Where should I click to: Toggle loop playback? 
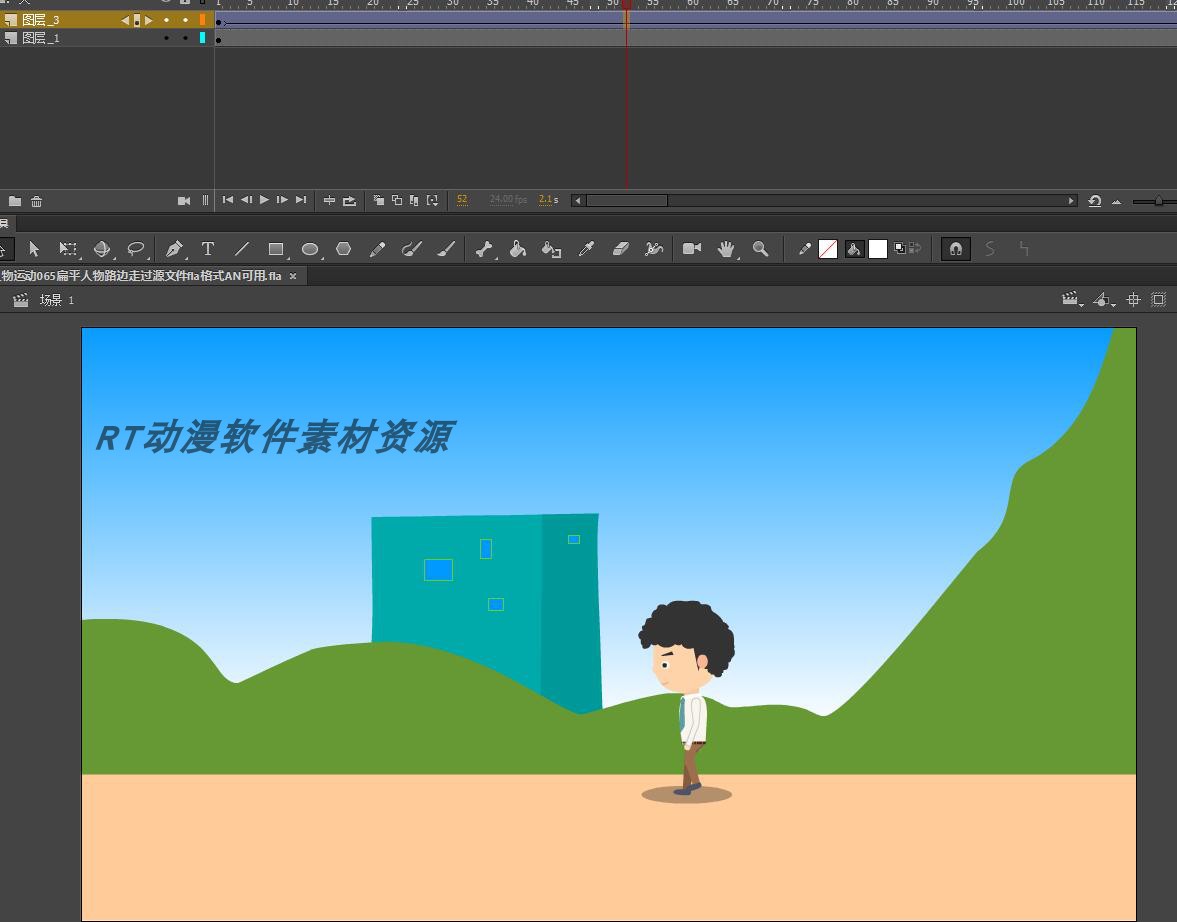point(350,200)
